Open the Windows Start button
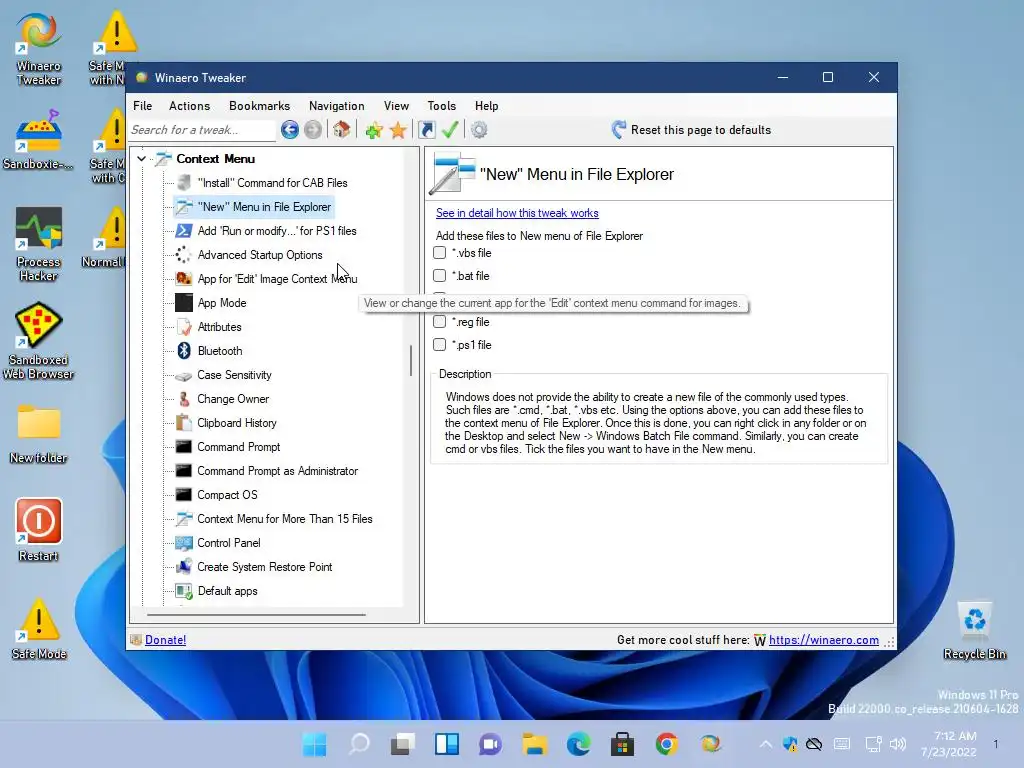The image size is (1024, 768). [314, 744]
